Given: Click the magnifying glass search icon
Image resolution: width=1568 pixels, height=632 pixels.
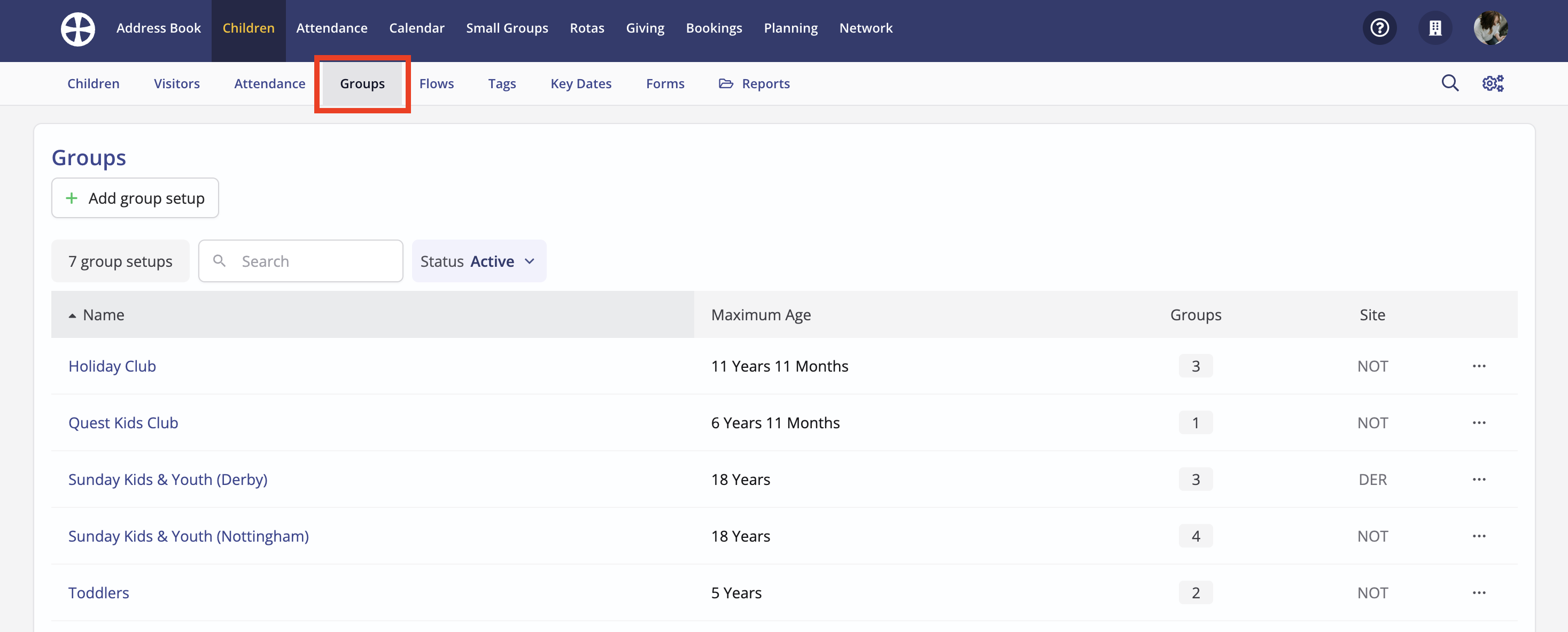Looking at the screenshot, I should point(1449,83).
